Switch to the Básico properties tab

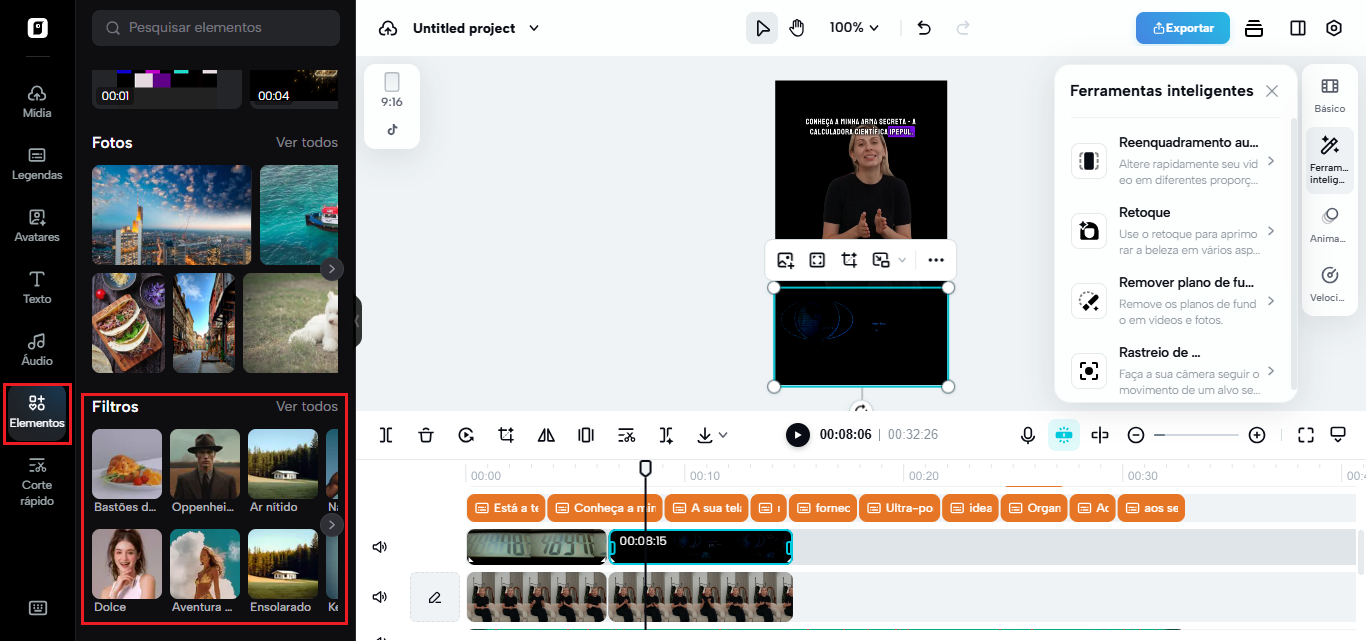1330,95
